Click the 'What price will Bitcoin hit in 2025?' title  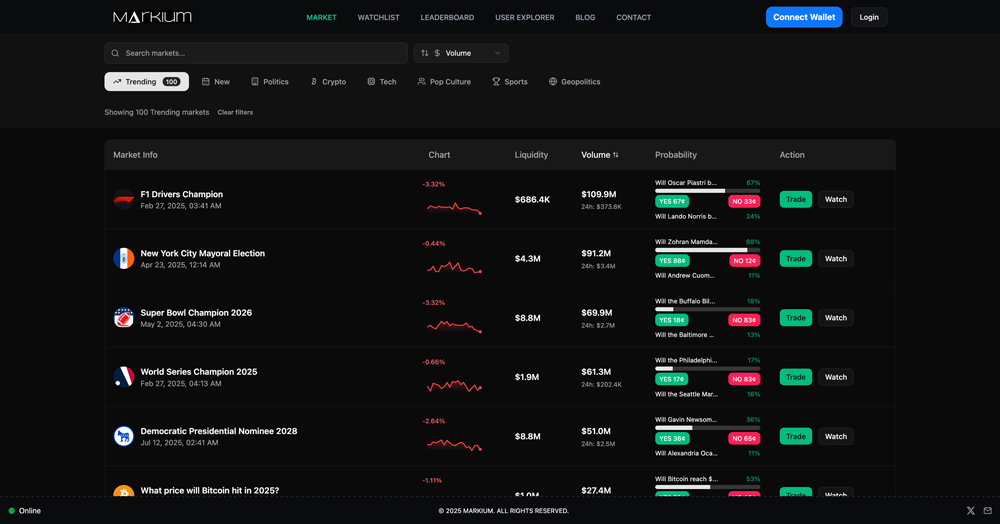tap(210, 490)
